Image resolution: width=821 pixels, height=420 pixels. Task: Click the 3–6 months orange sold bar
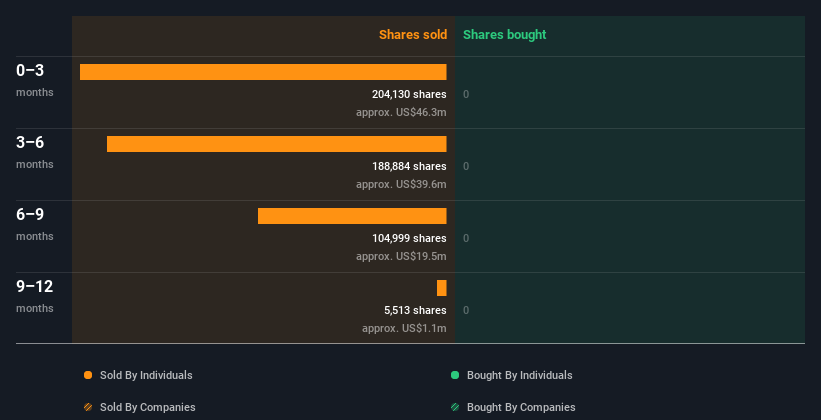276,144
